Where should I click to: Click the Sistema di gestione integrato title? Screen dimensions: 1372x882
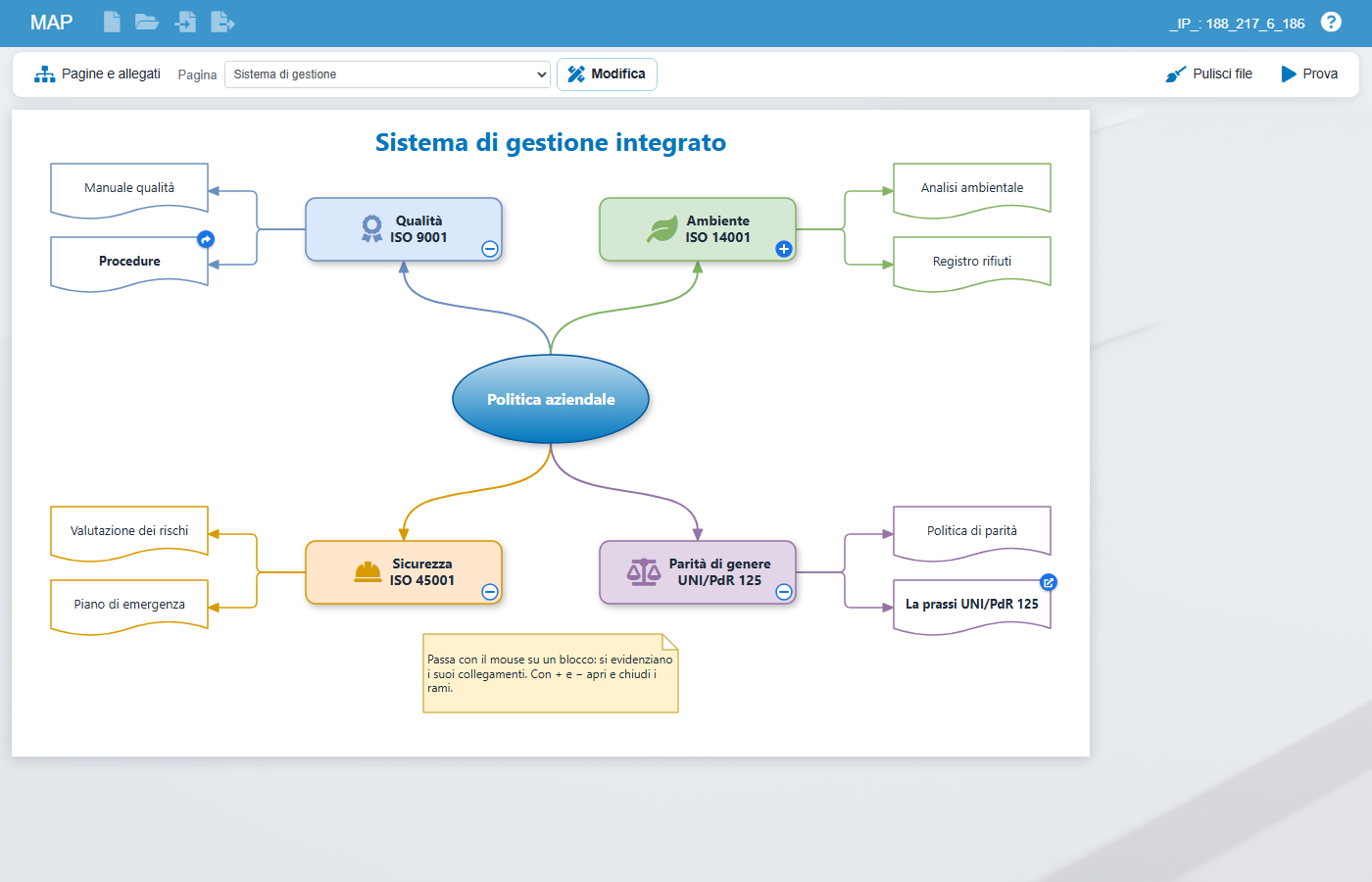click(x=551, y=143)
